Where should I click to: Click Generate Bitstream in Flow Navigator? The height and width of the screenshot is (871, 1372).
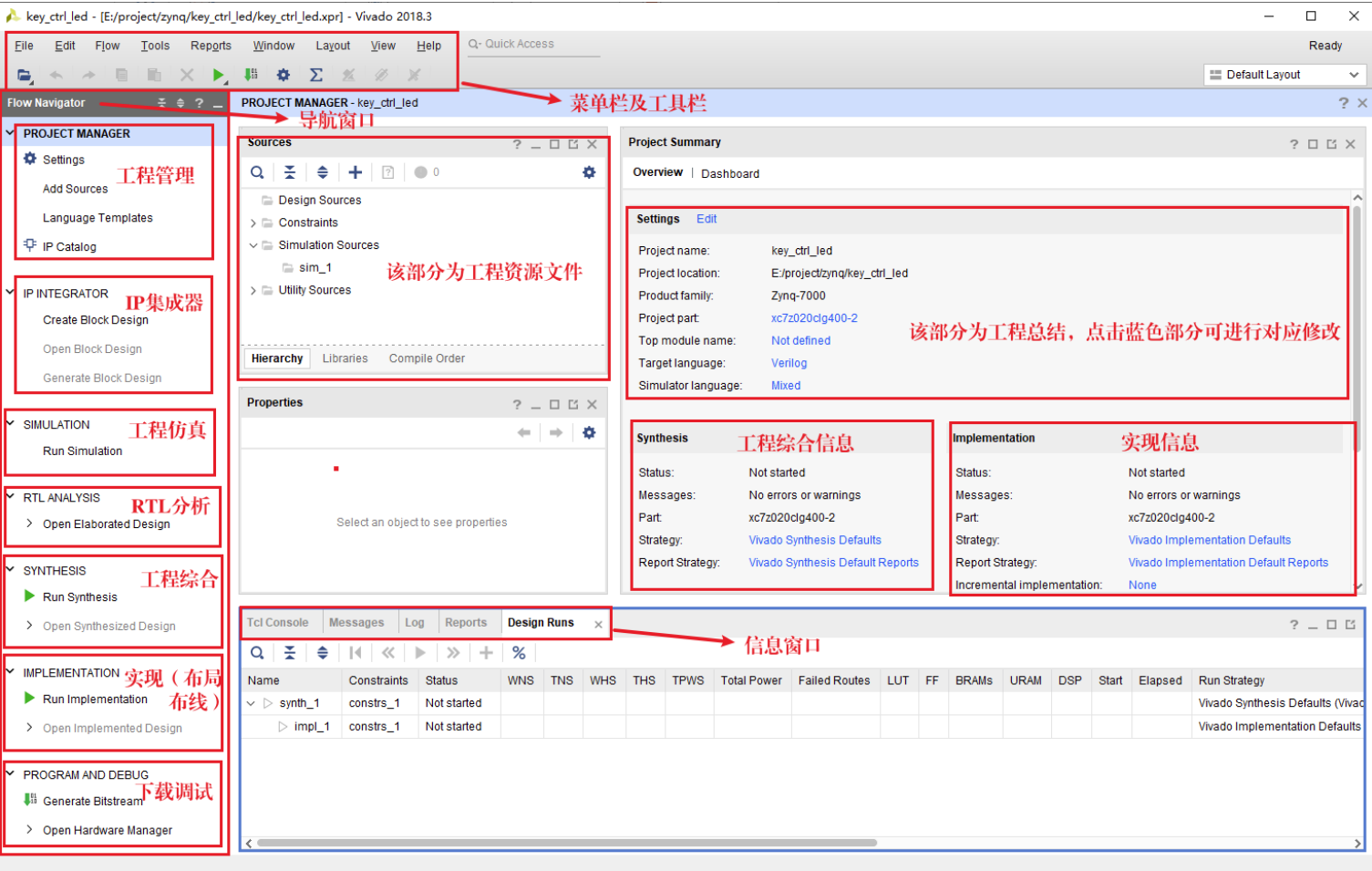(x=93, y=802)
